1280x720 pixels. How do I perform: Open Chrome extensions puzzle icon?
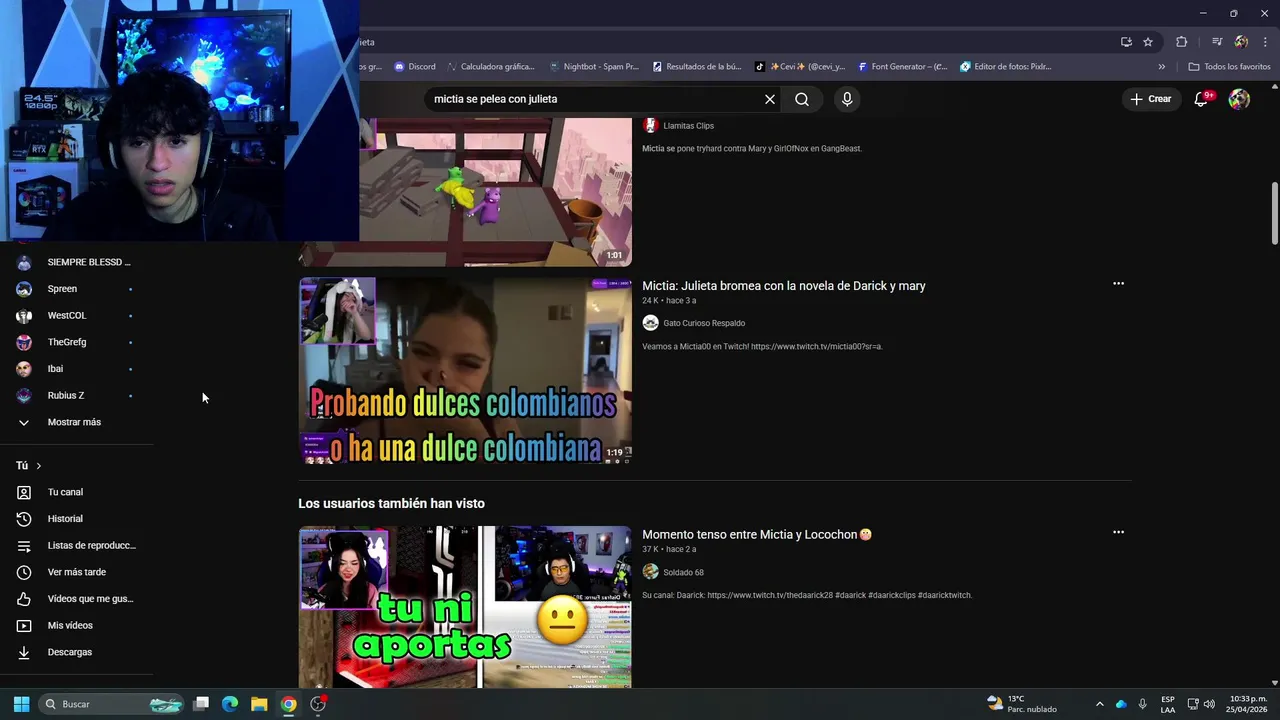1182,42
